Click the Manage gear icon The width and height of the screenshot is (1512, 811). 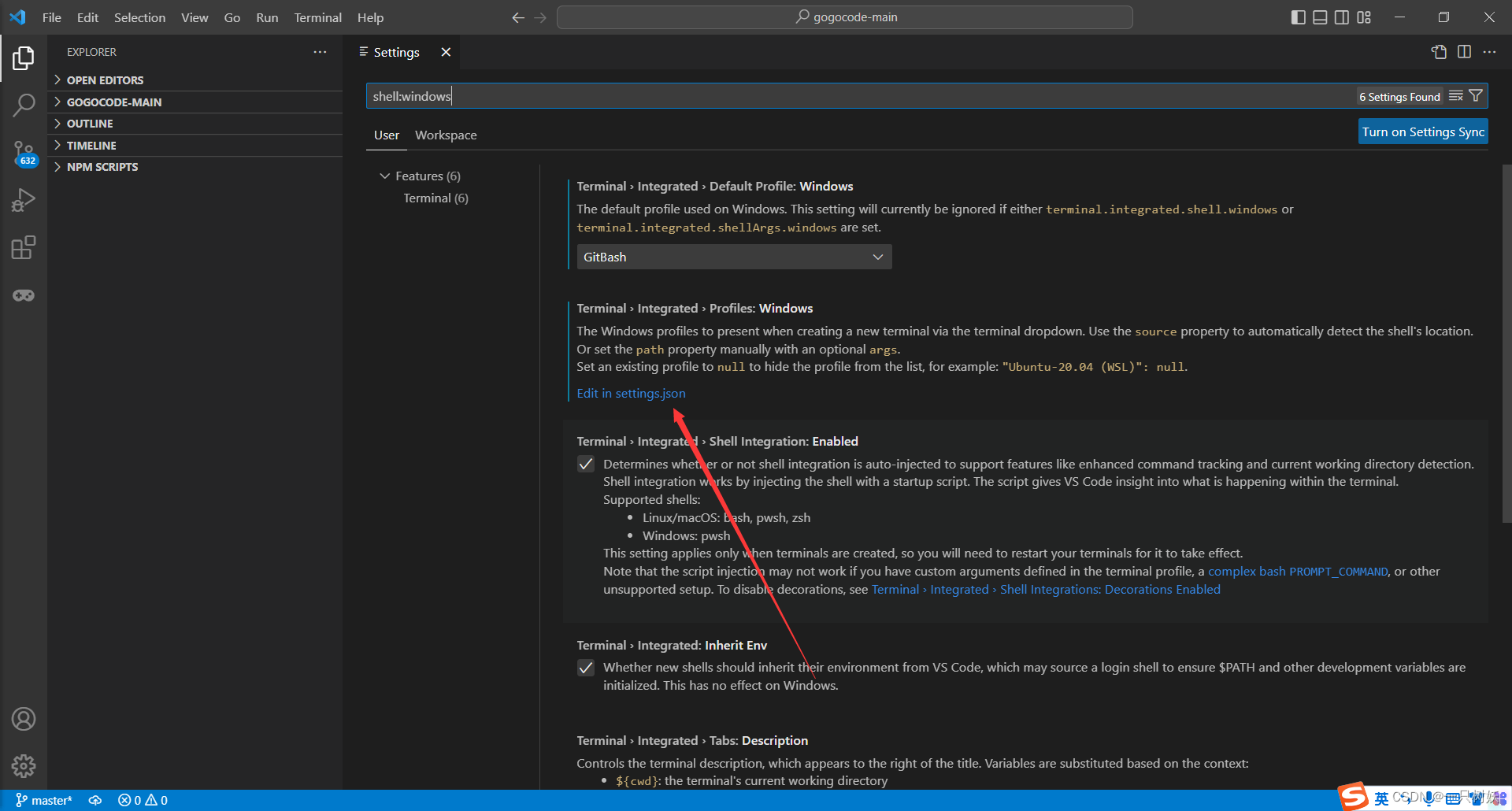(x=23, y=765)
